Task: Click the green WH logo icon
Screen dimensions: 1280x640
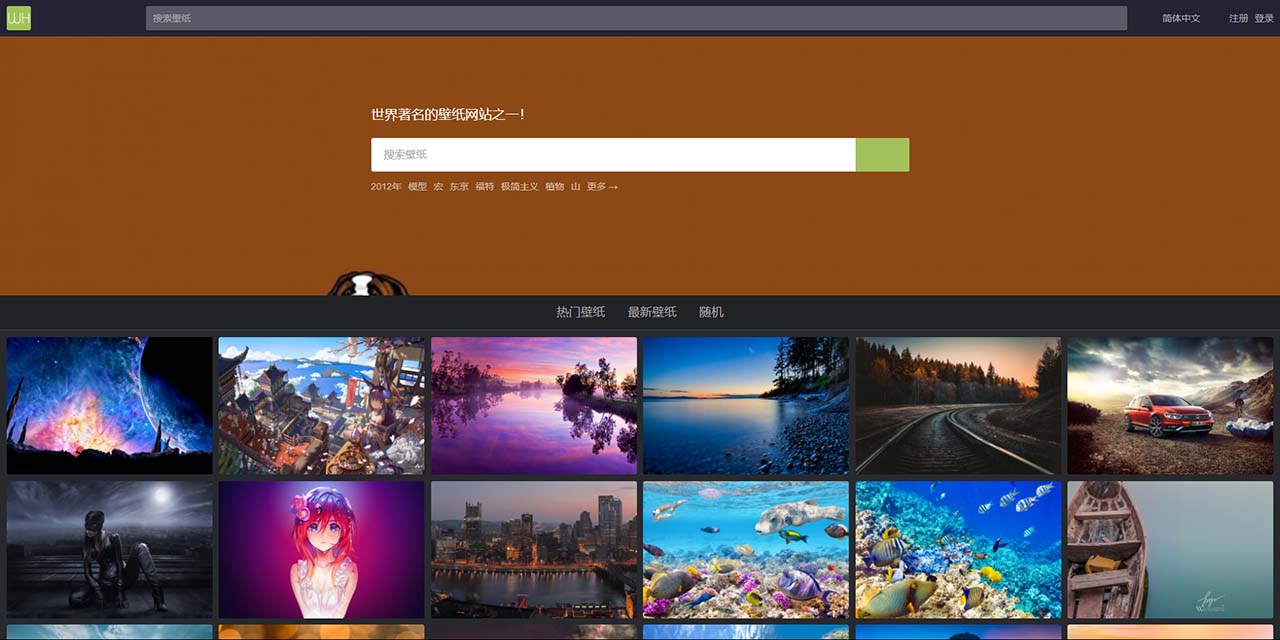Action: (19, 18)
